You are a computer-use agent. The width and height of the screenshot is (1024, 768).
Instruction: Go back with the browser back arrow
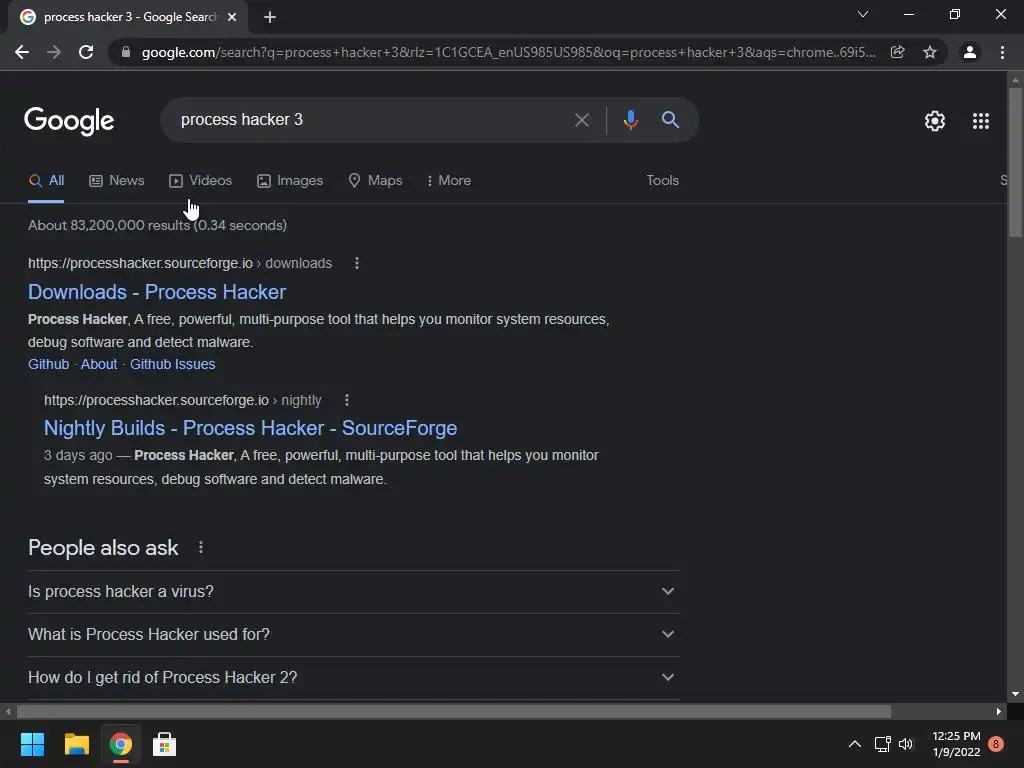click(22, 52)
